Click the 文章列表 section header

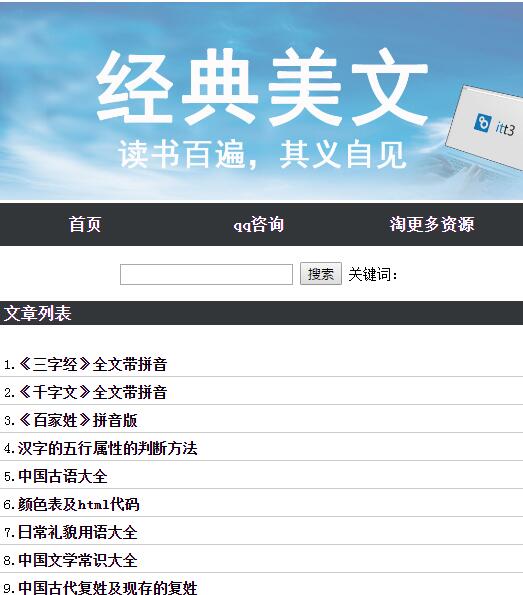coord(38,313)
